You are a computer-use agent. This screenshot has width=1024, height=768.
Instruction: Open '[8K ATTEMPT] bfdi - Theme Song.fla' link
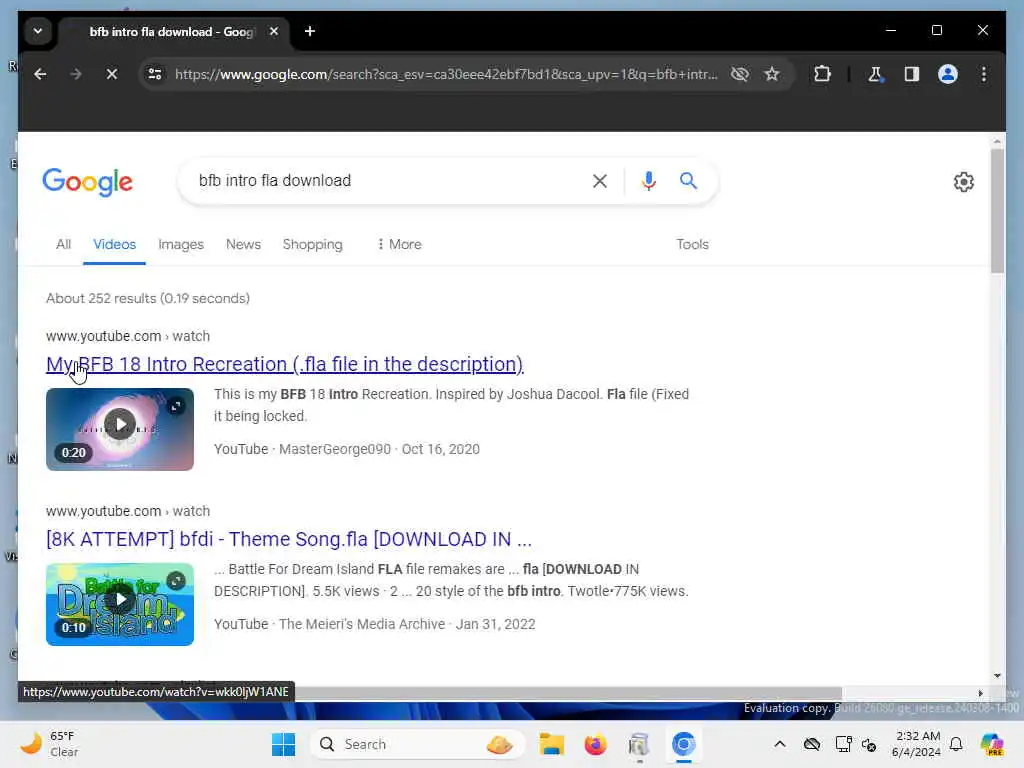coord(289,539)
